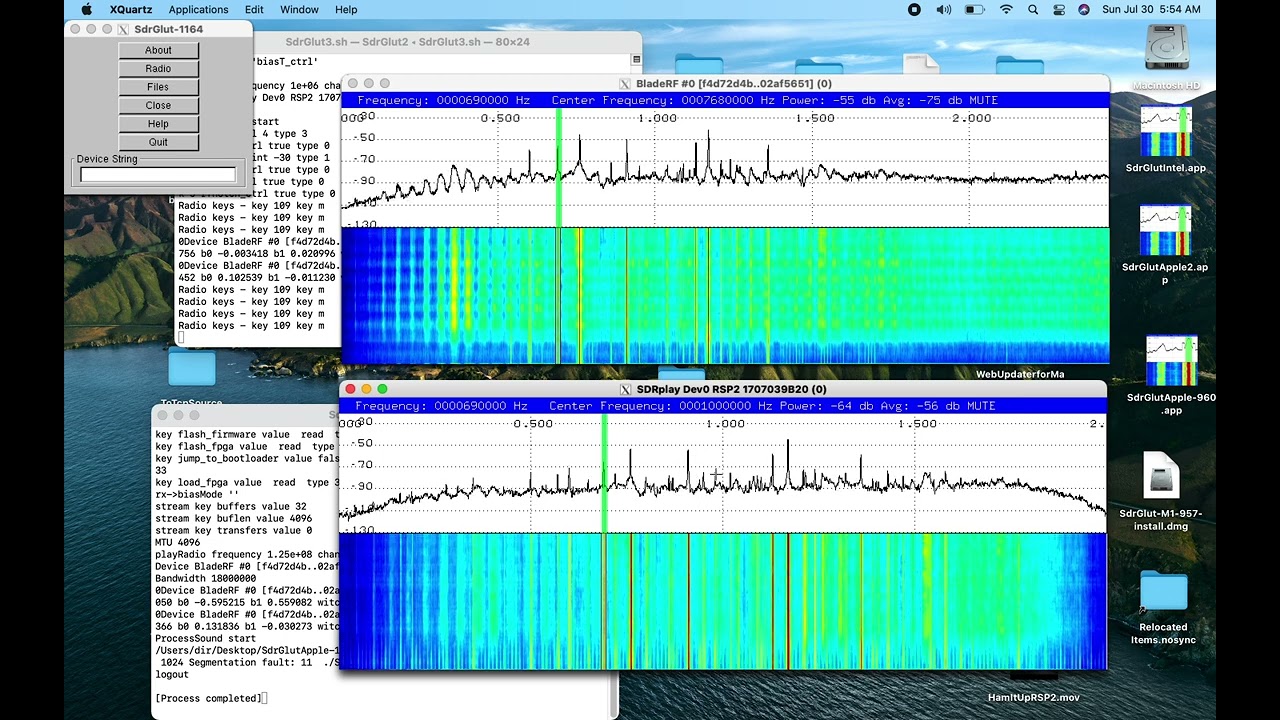Click the green tuning marker in SDRplay spectrum
Image resolution: width=1280 pixels, height=720 pixels.
pyautogui.click(x=604, y=474)
